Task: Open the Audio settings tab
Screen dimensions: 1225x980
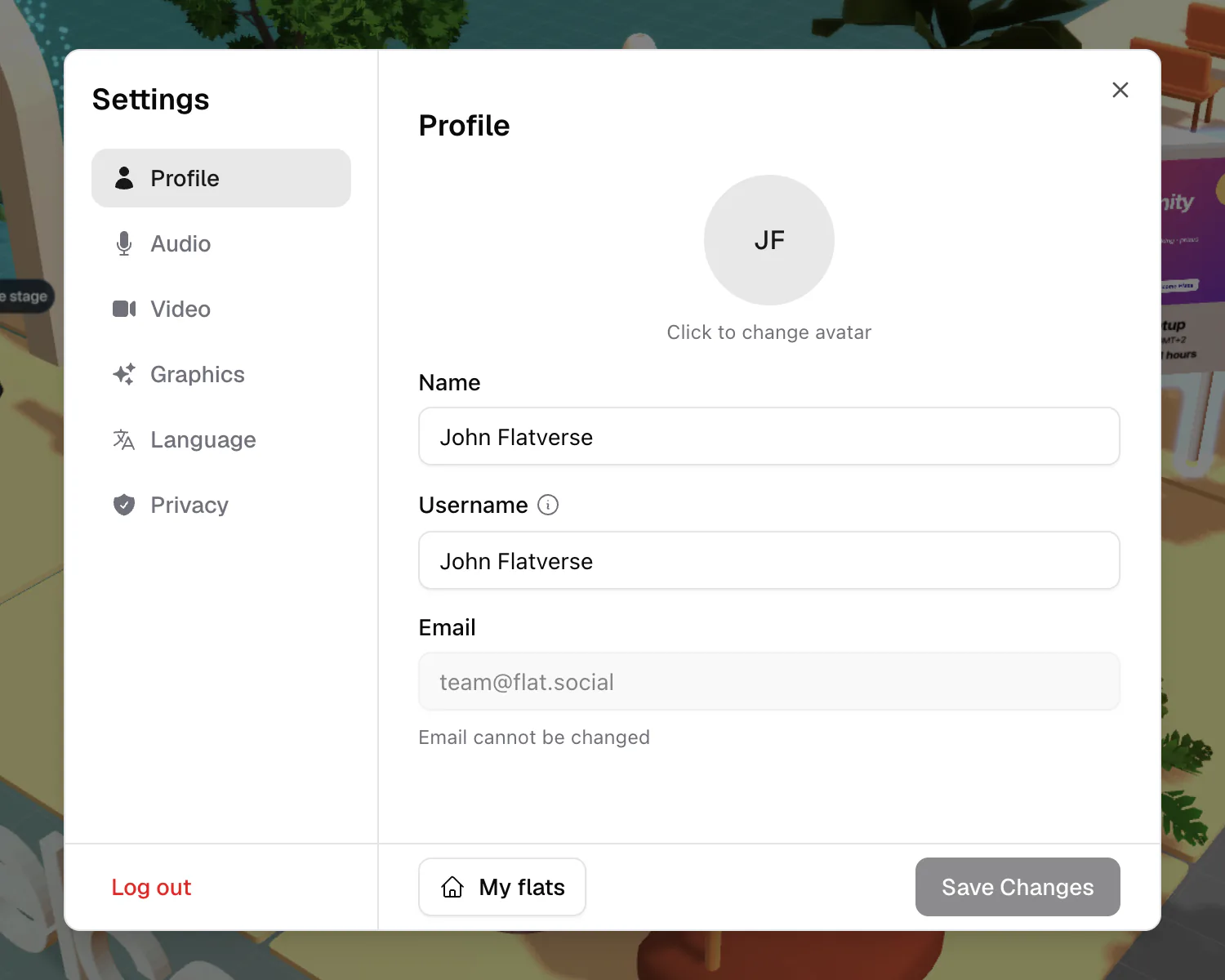Action: (221, 243)
